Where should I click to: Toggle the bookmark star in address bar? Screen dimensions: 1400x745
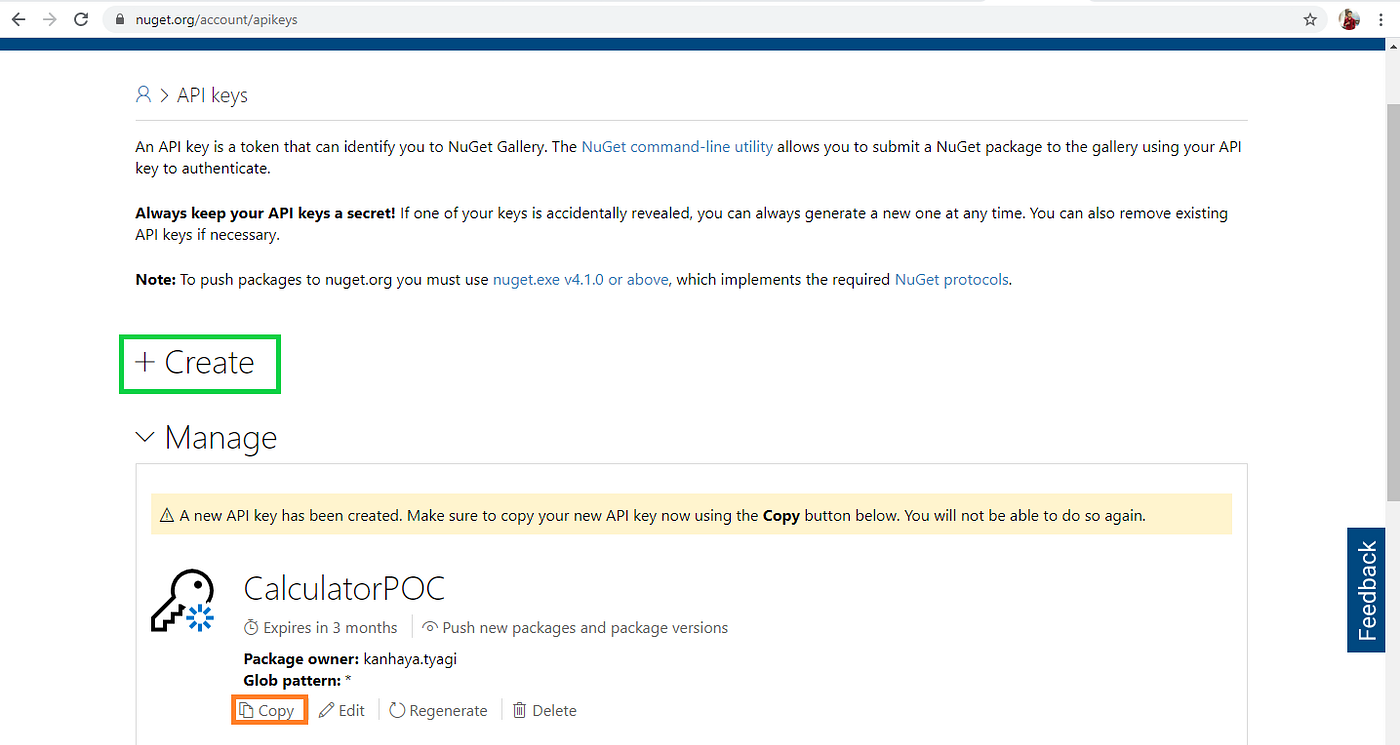pyautogui.click(x=1311, y=18)
